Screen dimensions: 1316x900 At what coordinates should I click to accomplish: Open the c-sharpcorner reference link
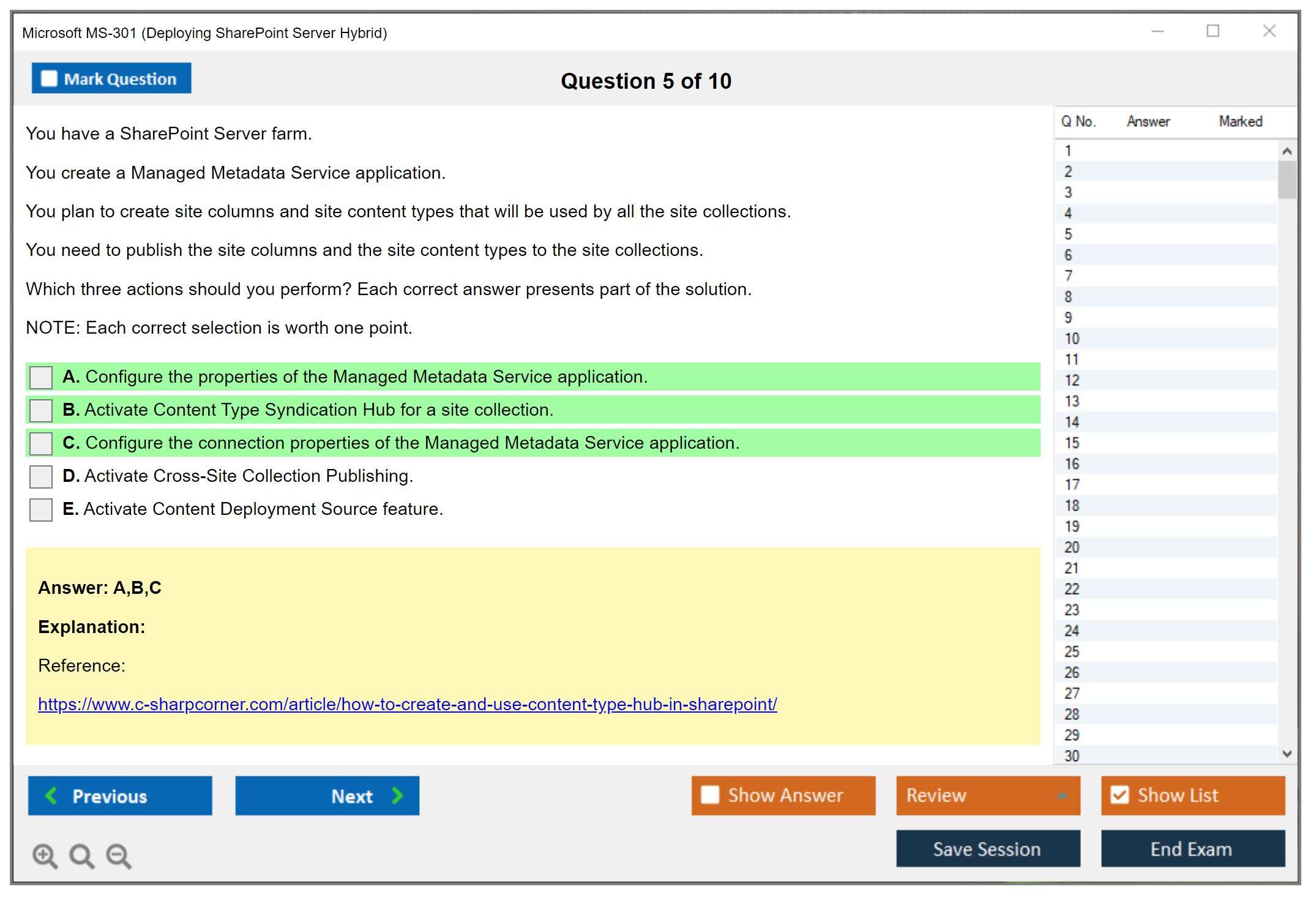point(407,704)
